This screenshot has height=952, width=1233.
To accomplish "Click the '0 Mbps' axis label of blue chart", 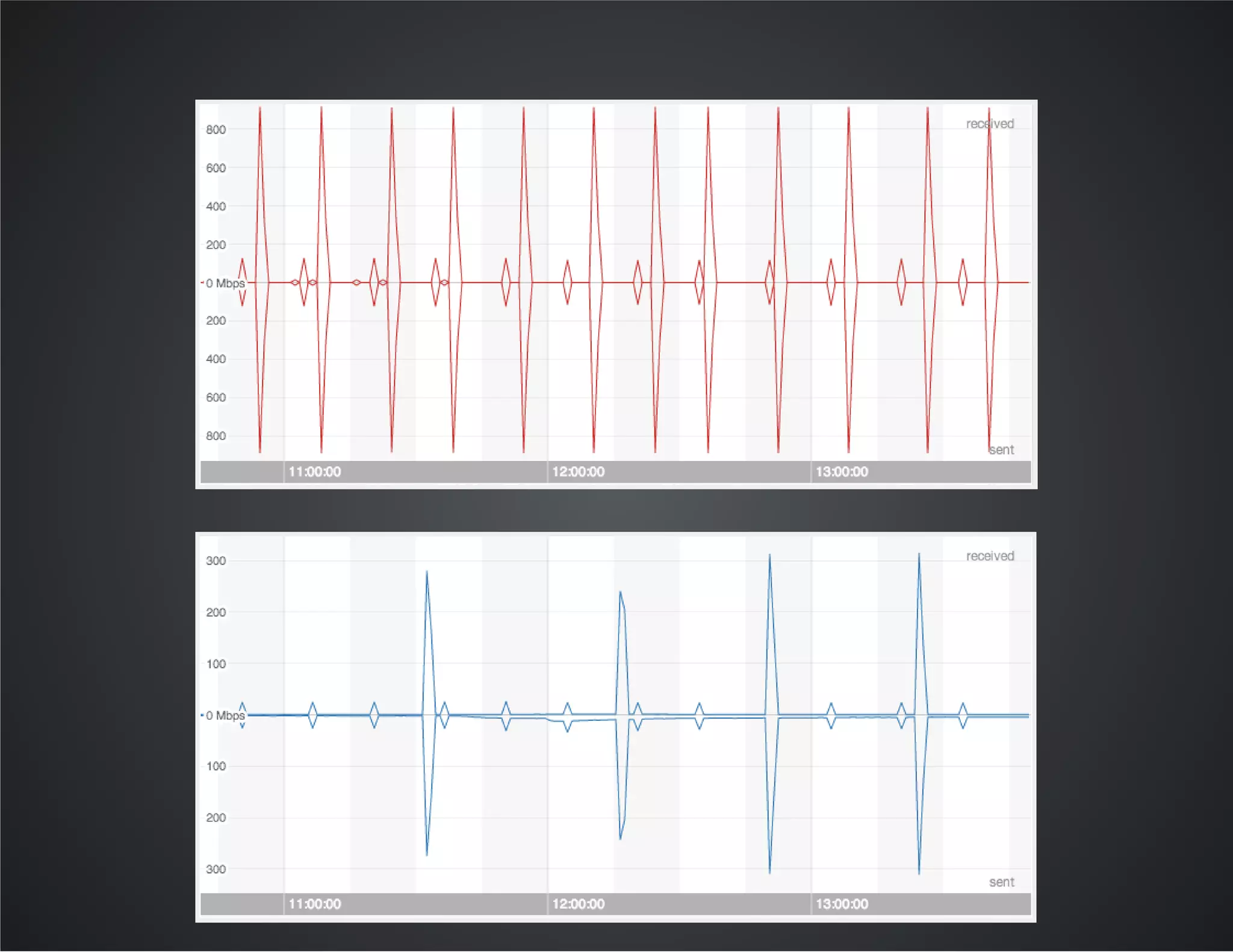I will [225, 716].
